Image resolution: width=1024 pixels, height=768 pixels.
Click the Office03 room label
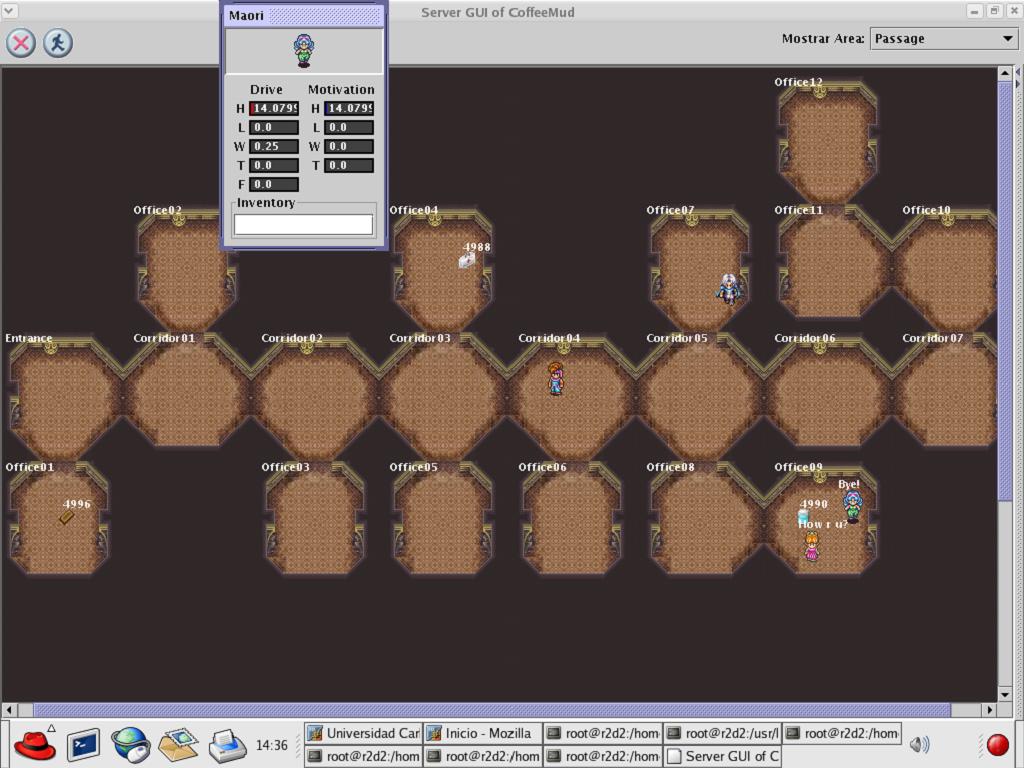285,468
